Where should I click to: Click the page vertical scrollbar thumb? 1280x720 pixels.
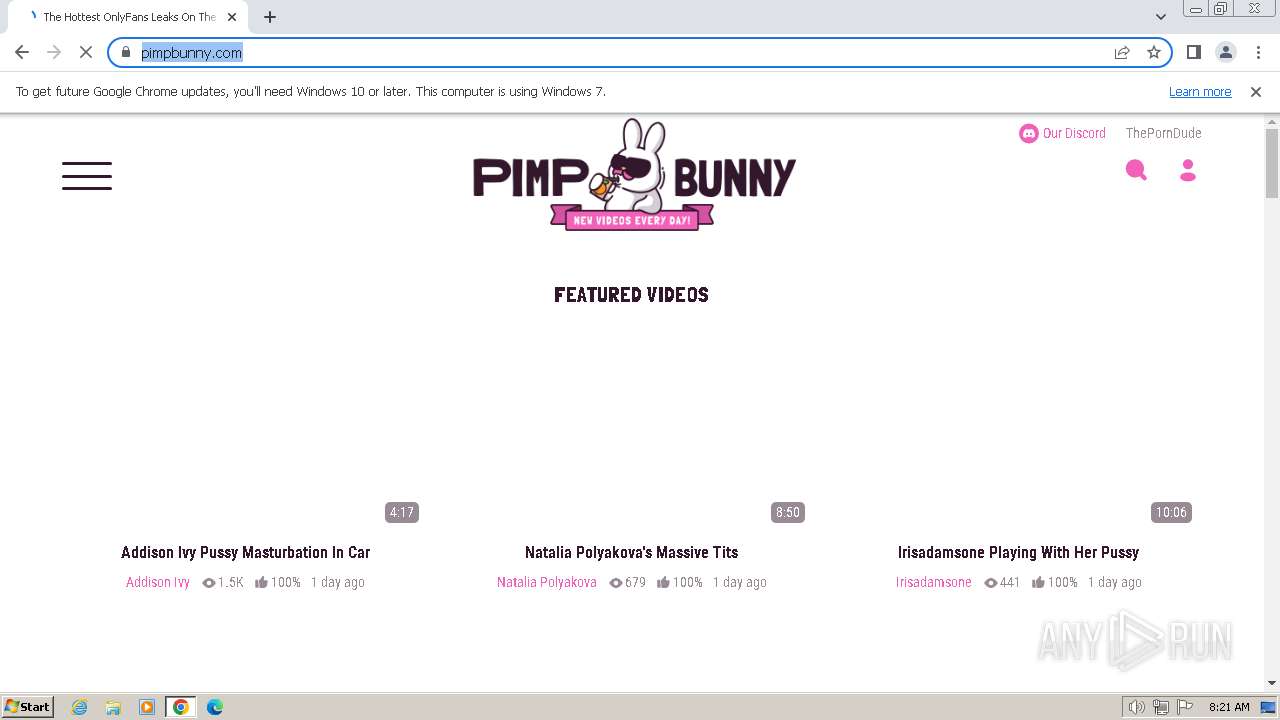[x=1272, y=164]
